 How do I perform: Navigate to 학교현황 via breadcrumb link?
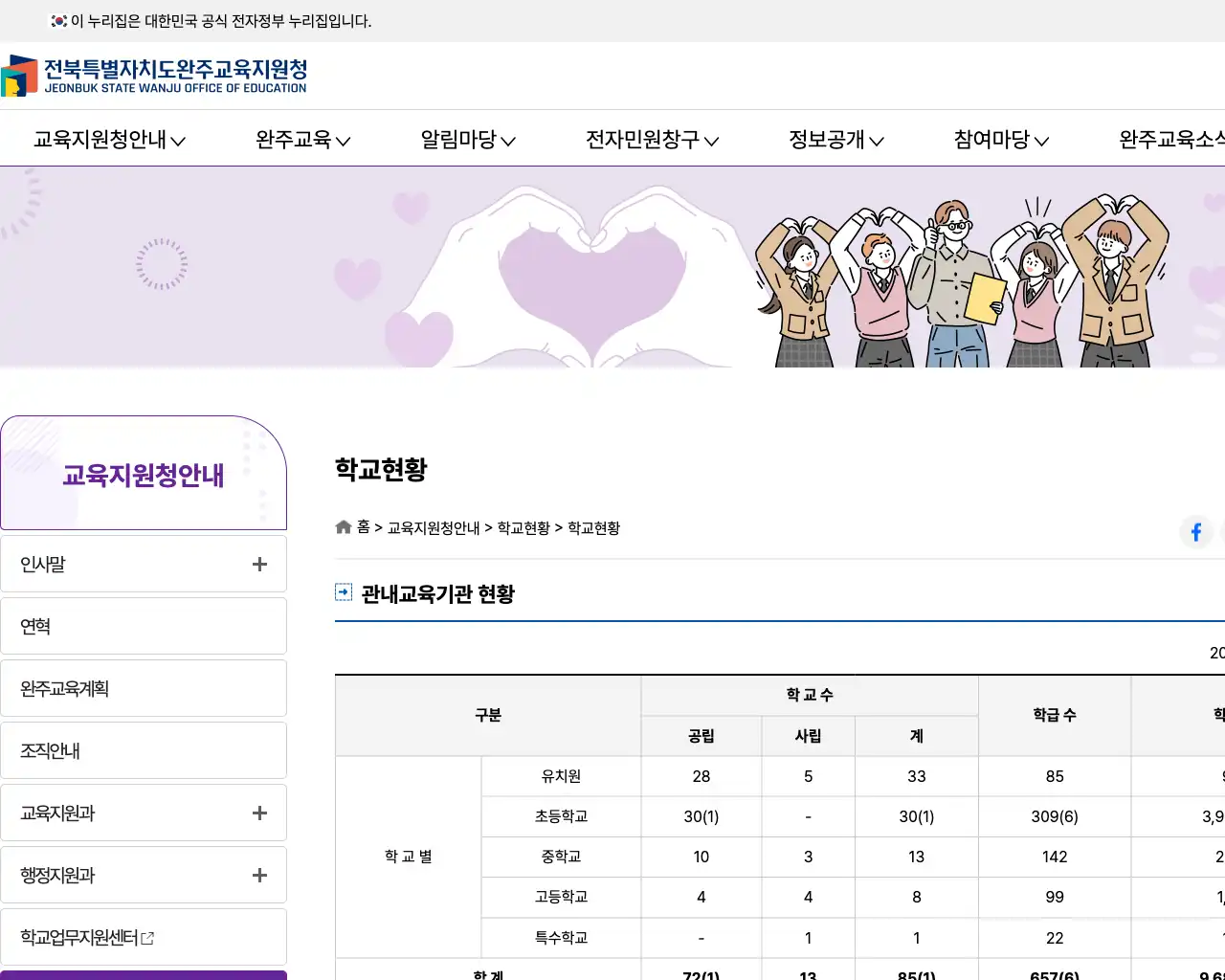click(522, 527)
